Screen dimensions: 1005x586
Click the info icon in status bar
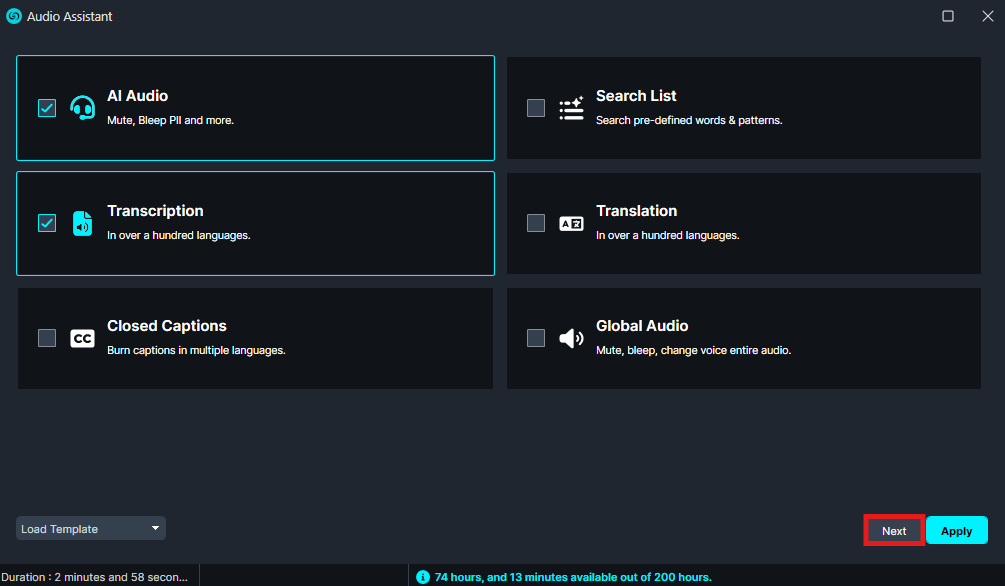pos(422,577)
